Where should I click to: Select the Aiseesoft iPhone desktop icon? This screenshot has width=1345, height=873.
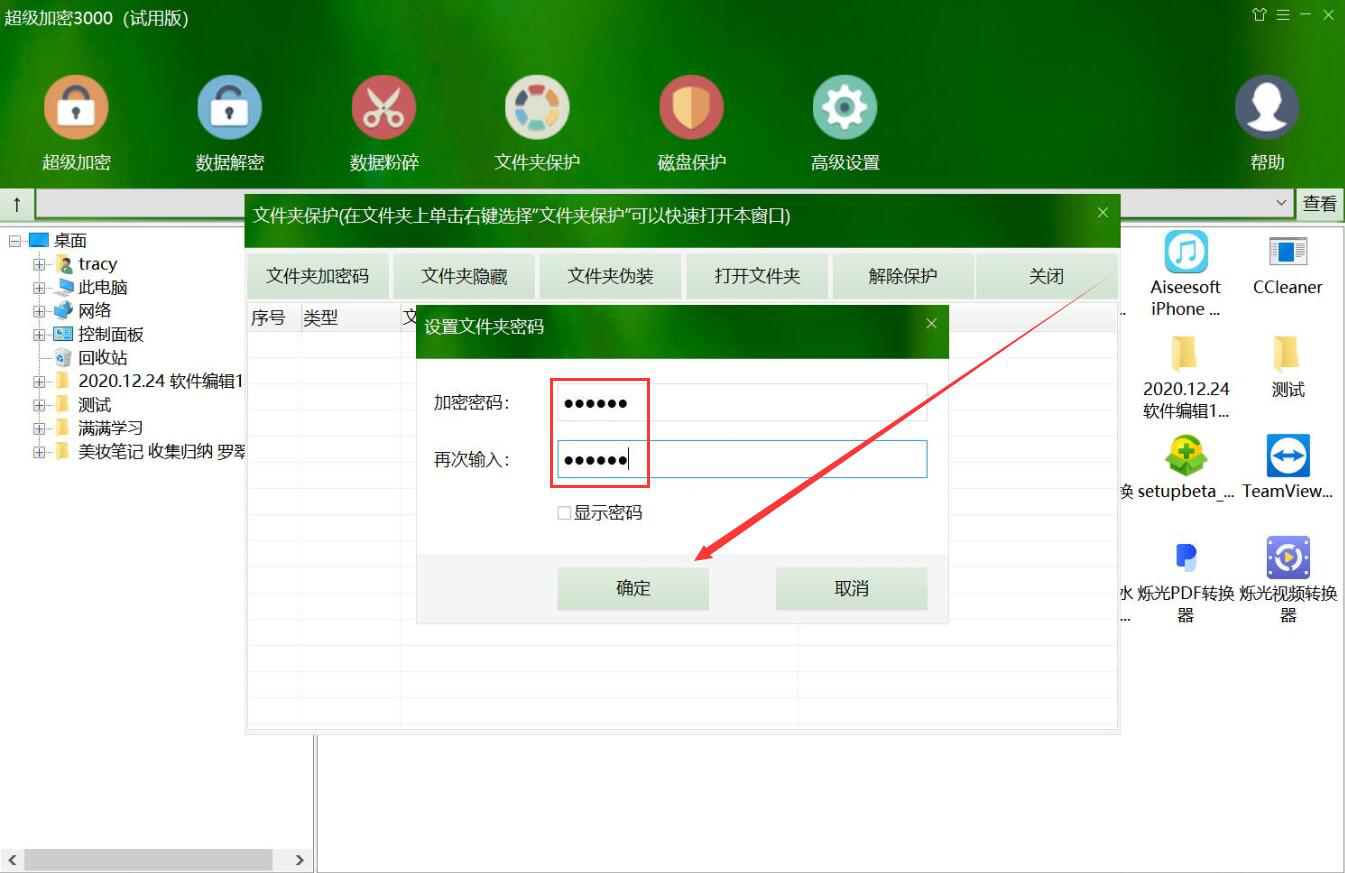click(1185, 274)
